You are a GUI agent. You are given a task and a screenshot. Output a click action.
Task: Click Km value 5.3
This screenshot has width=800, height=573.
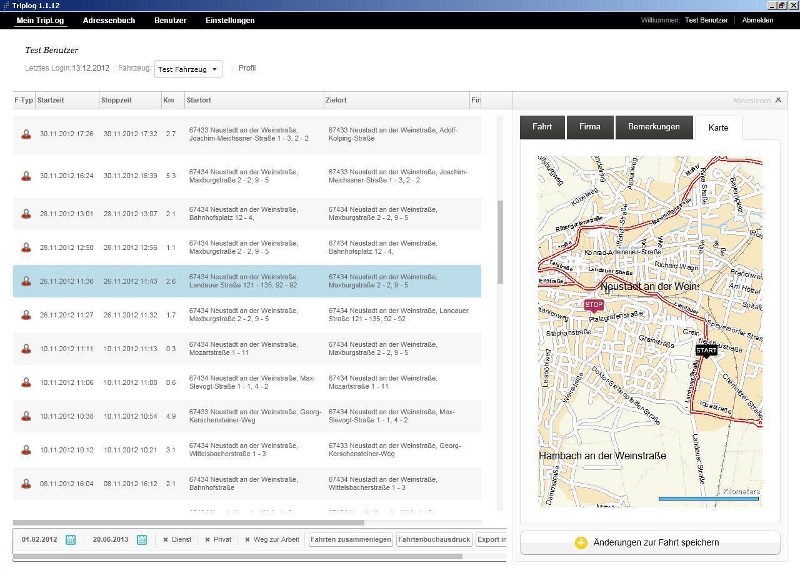tap(170, 176)
